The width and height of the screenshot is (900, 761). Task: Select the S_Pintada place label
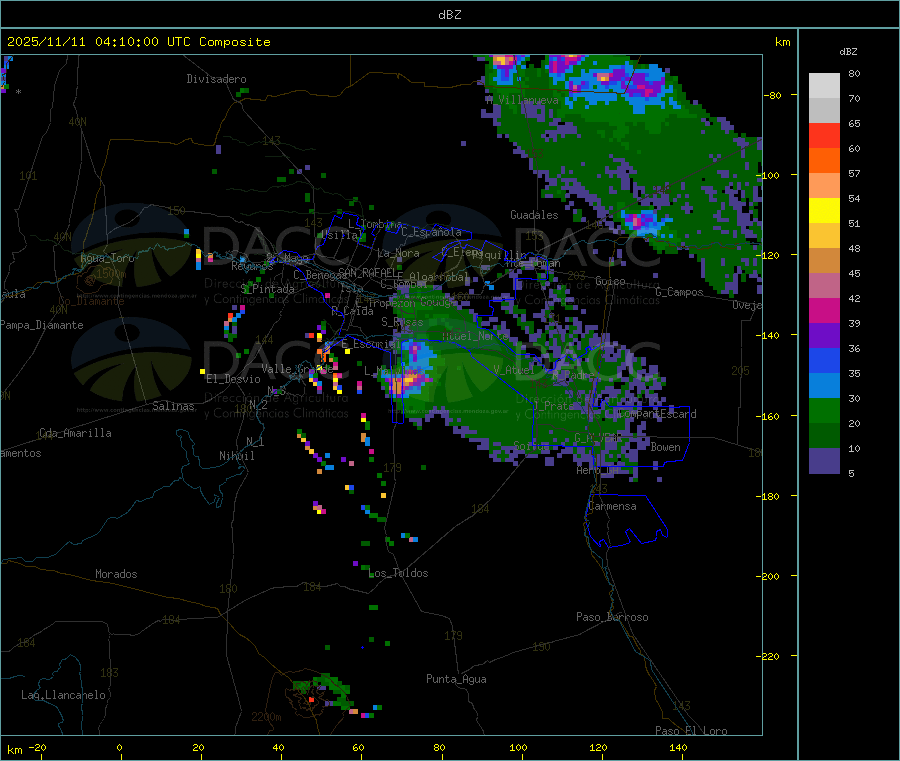267,289
